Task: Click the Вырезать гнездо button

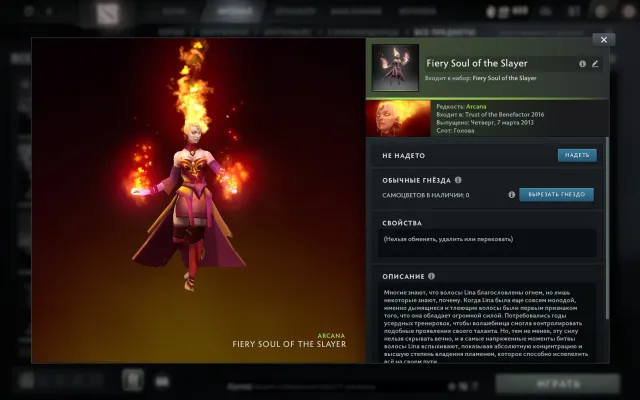Action: [x=556, y=195]
